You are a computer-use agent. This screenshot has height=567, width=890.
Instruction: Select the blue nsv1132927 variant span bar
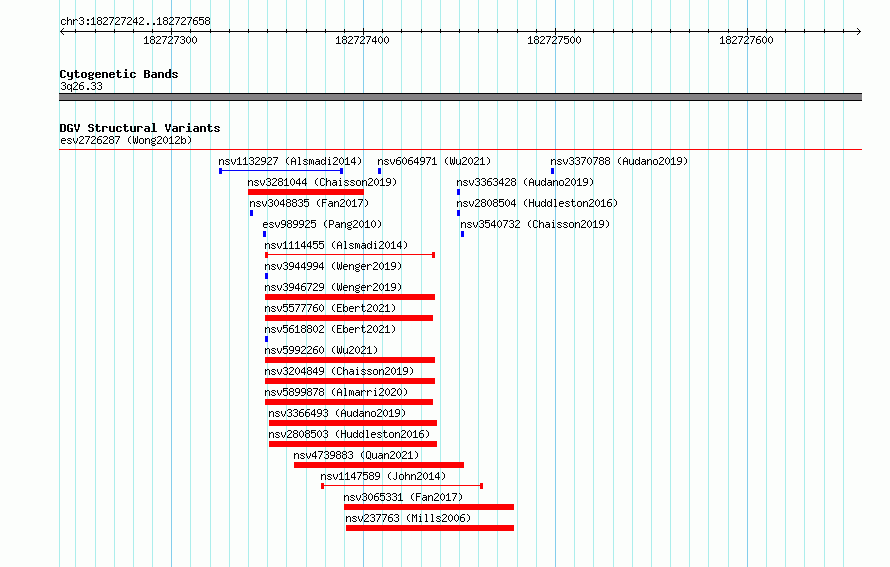[281, 171]
